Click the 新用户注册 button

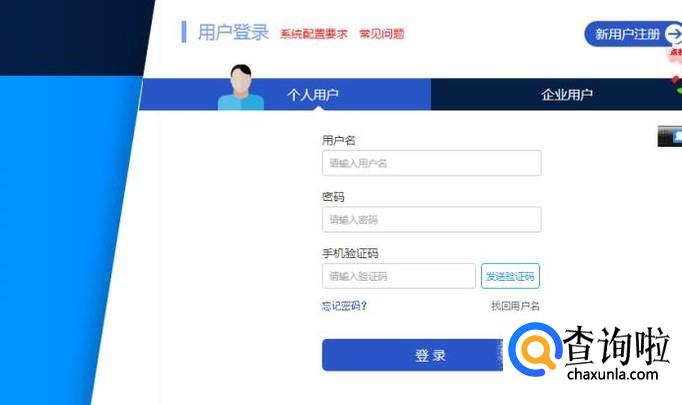[633, 34]
